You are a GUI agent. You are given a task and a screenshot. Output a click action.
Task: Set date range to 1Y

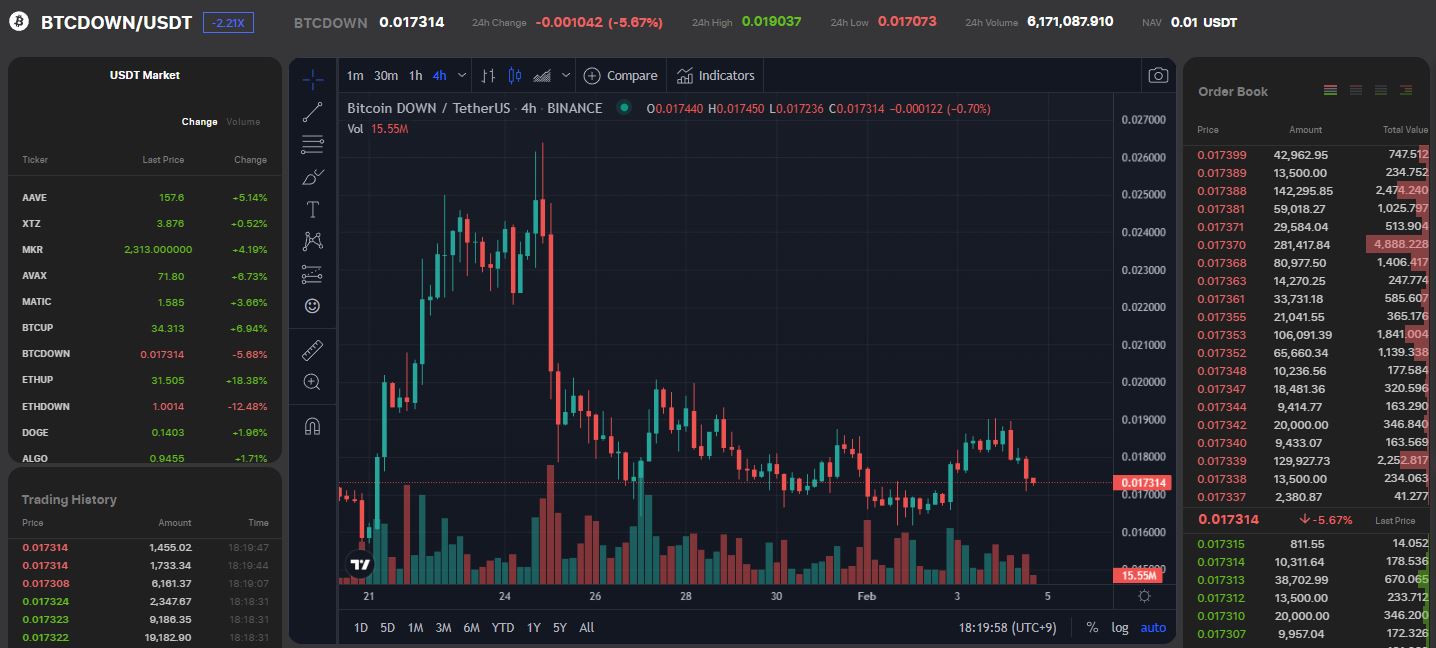point(533,627)
